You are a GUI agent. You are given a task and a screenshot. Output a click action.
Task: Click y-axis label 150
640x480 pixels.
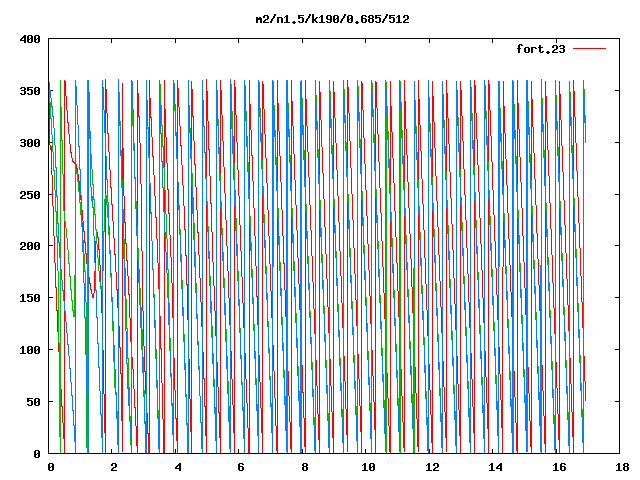coord(30,298)
